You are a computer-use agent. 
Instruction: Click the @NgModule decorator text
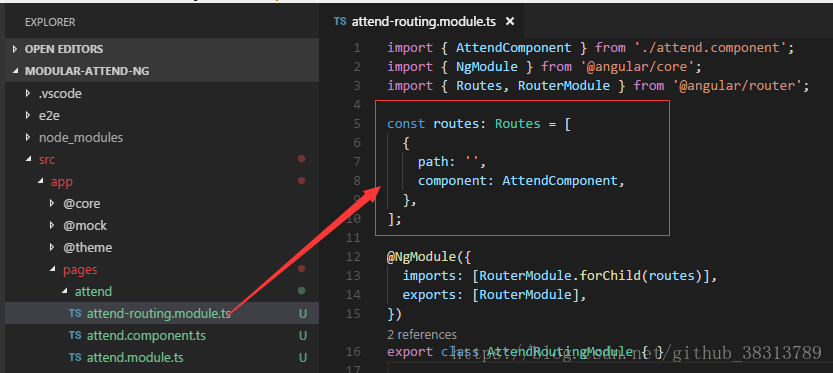point(422,257)
